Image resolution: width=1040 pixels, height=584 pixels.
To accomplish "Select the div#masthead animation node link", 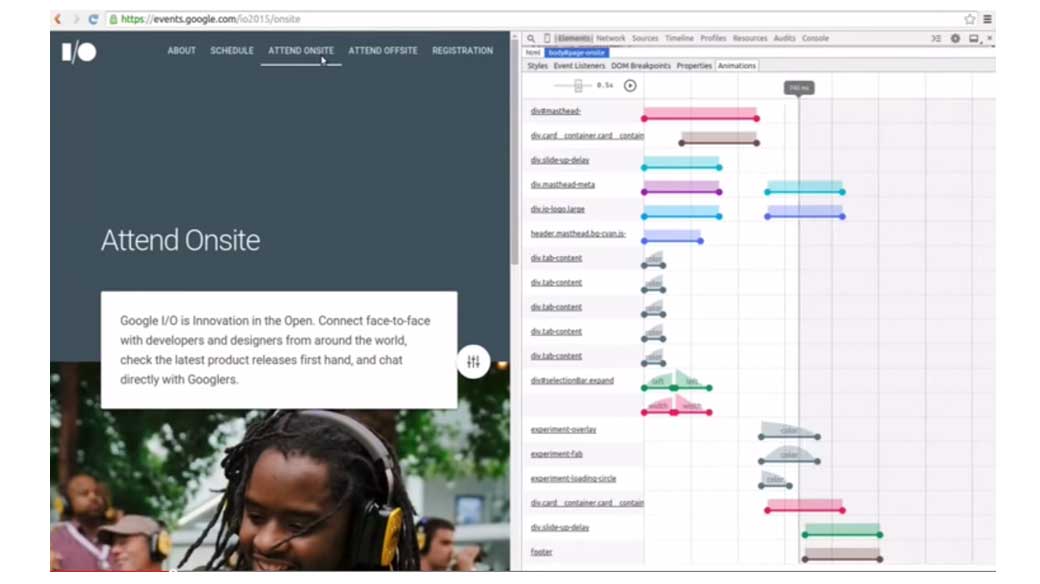I will tap(555, 110).
